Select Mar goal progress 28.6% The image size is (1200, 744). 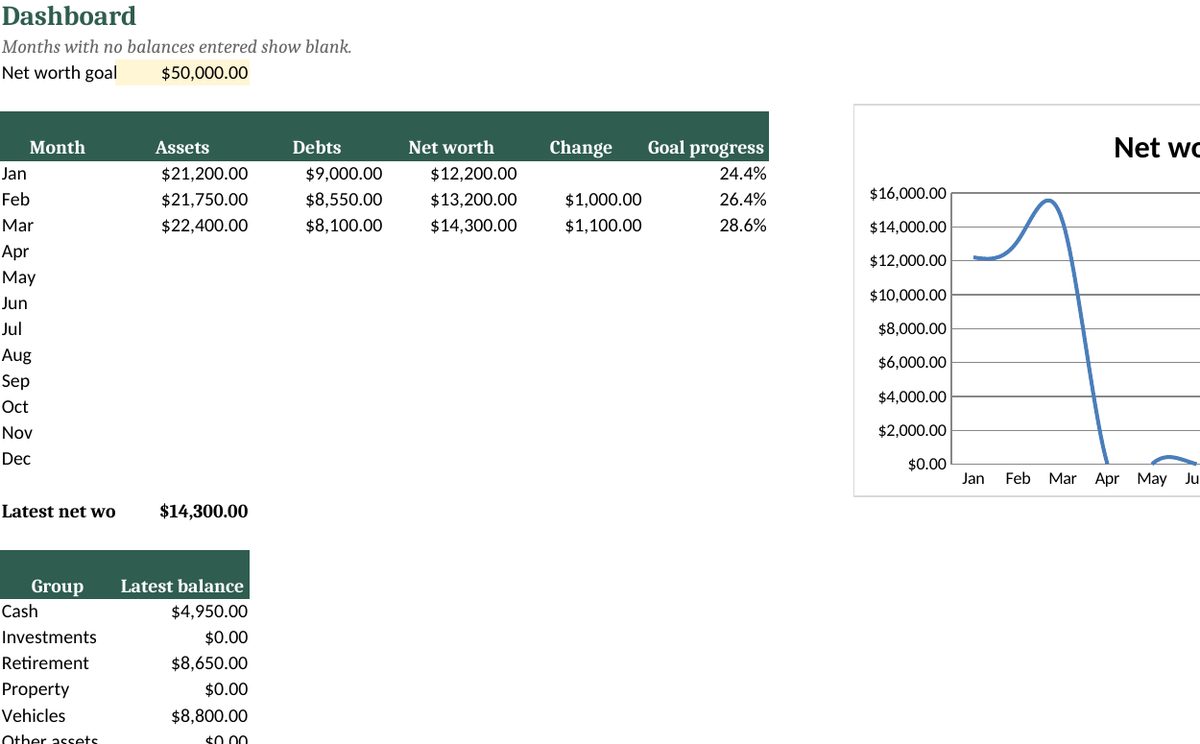click(x=743, y=225)
